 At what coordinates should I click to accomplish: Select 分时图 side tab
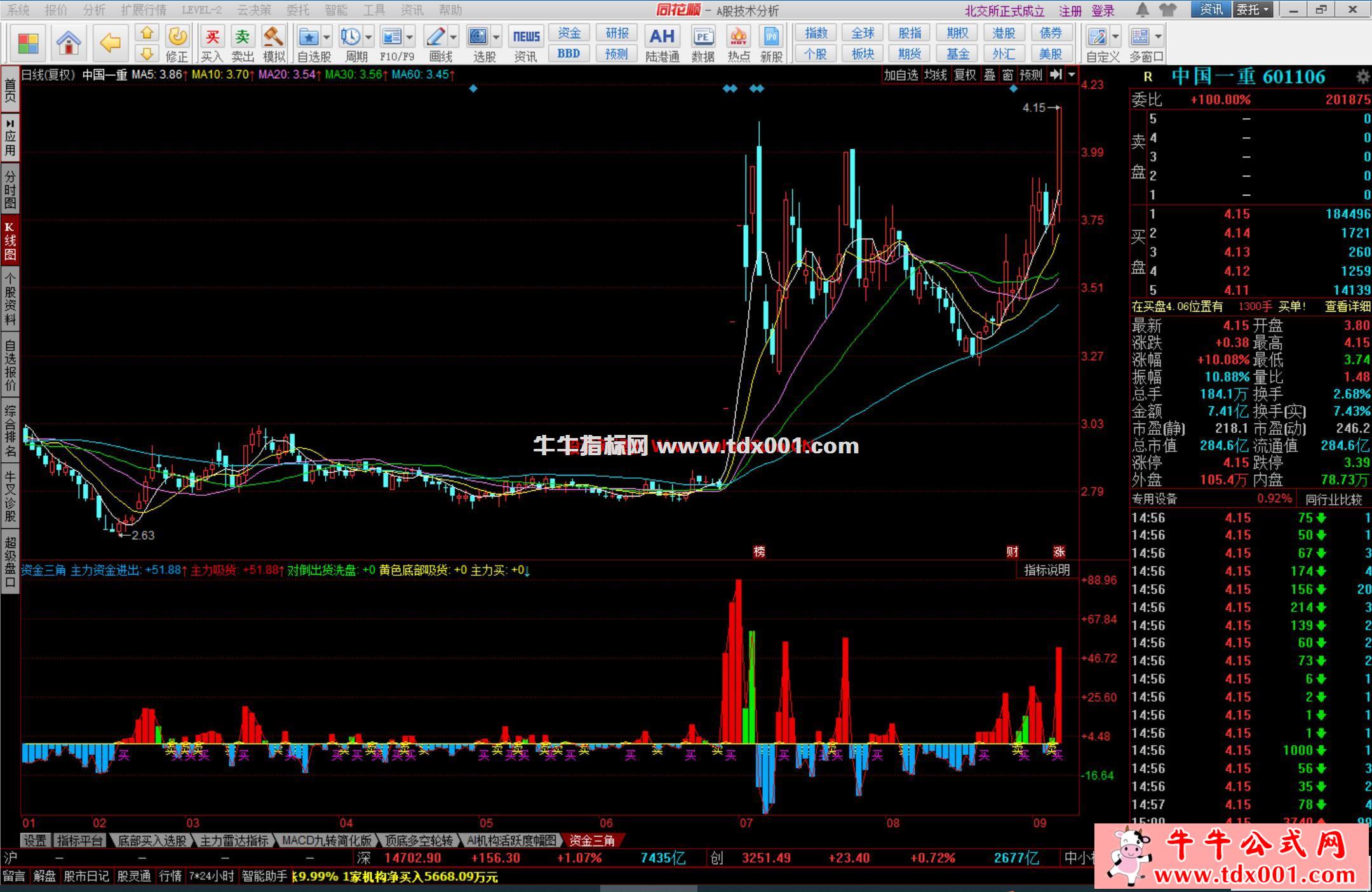[x=10, y=189]
